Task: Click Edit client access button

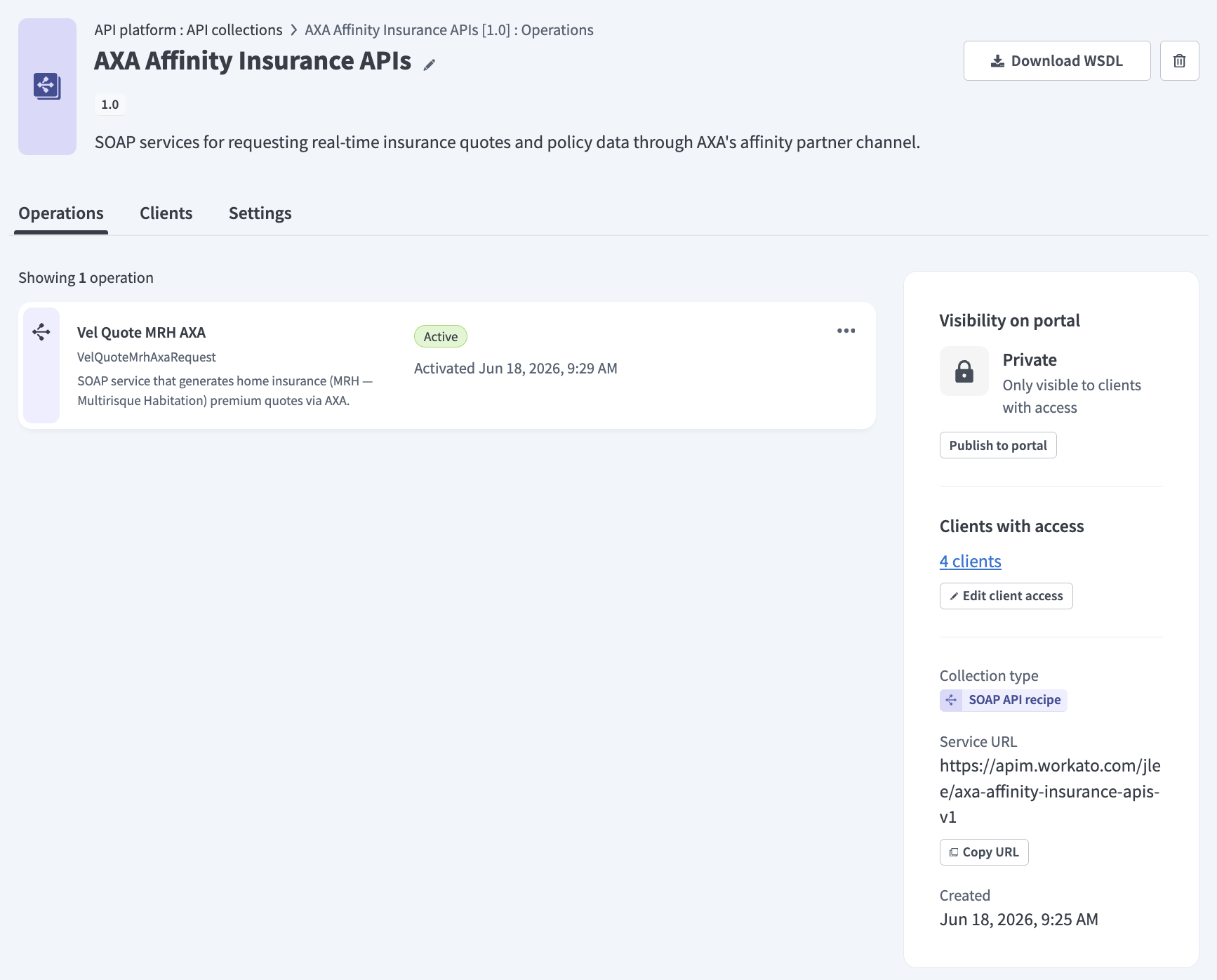Action: (x=1006, y=596)
